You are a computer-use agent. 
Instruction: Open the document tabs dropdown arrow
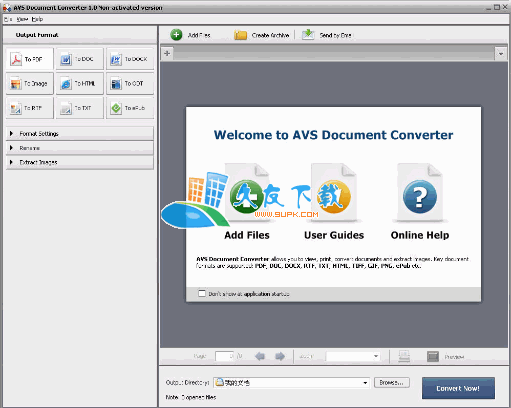[x=501, y=54]
